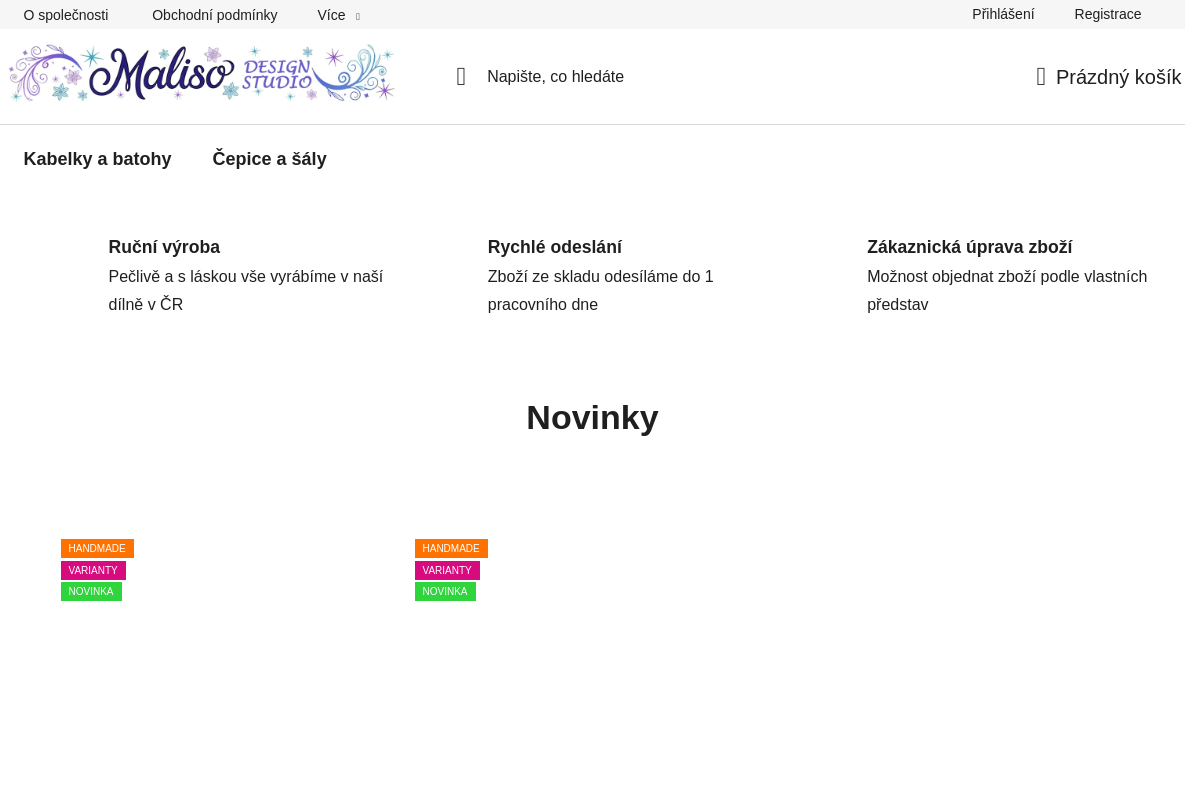Open the shopping cart icon

point(1041,77)
